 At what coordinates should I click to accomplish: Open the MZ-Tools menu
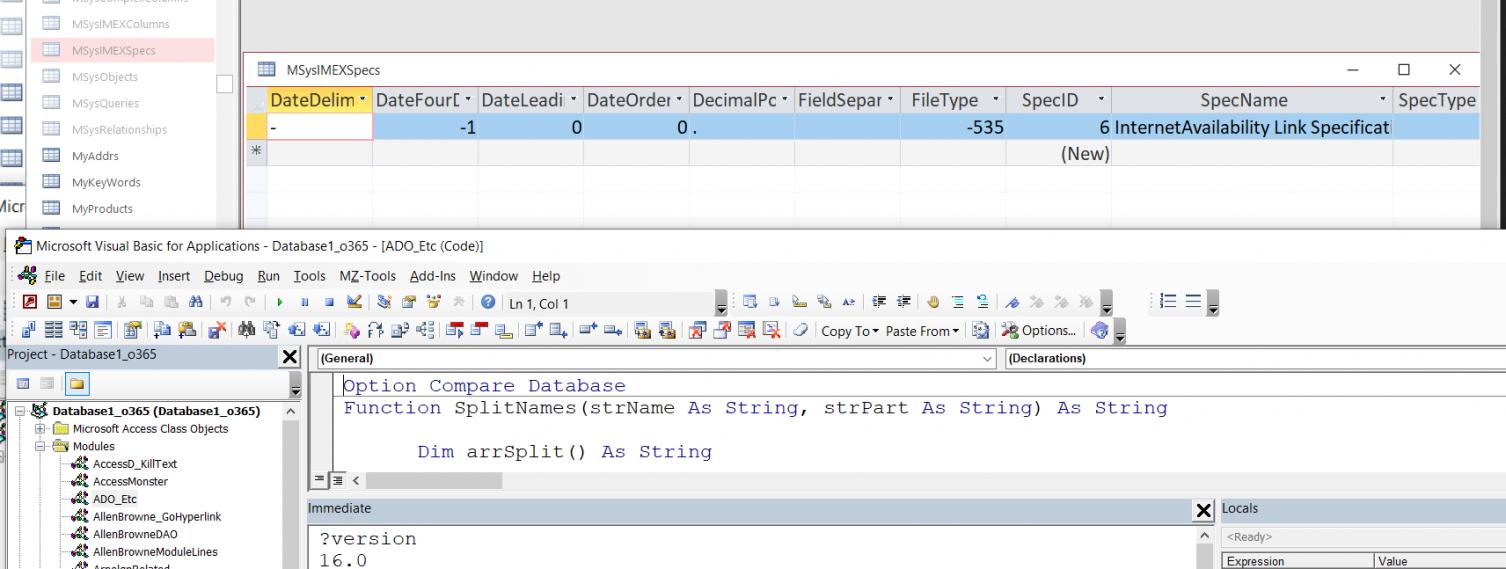[368, 276]
